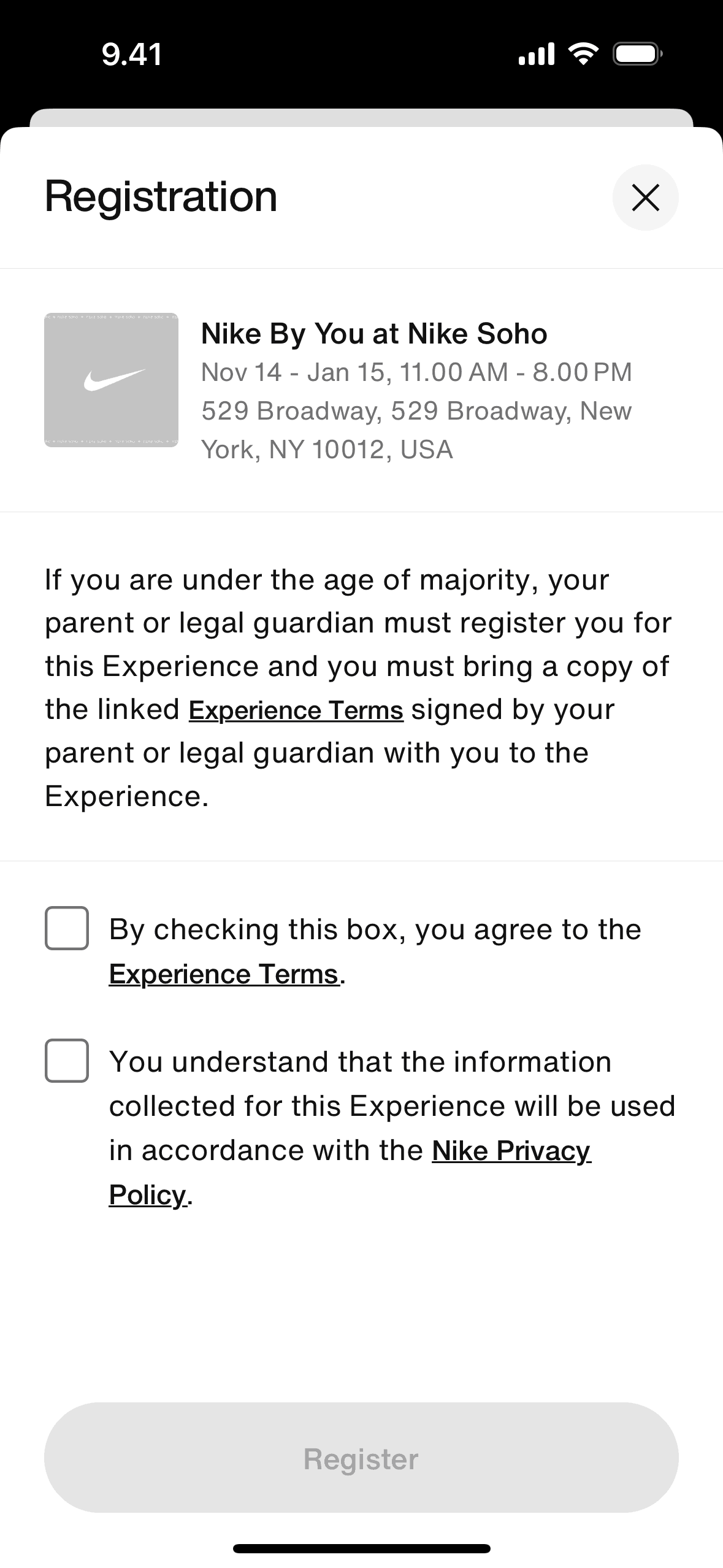Click the 529 Broadway address text
The width and height of the screenshot is (723, 1568).
(416, 429)
